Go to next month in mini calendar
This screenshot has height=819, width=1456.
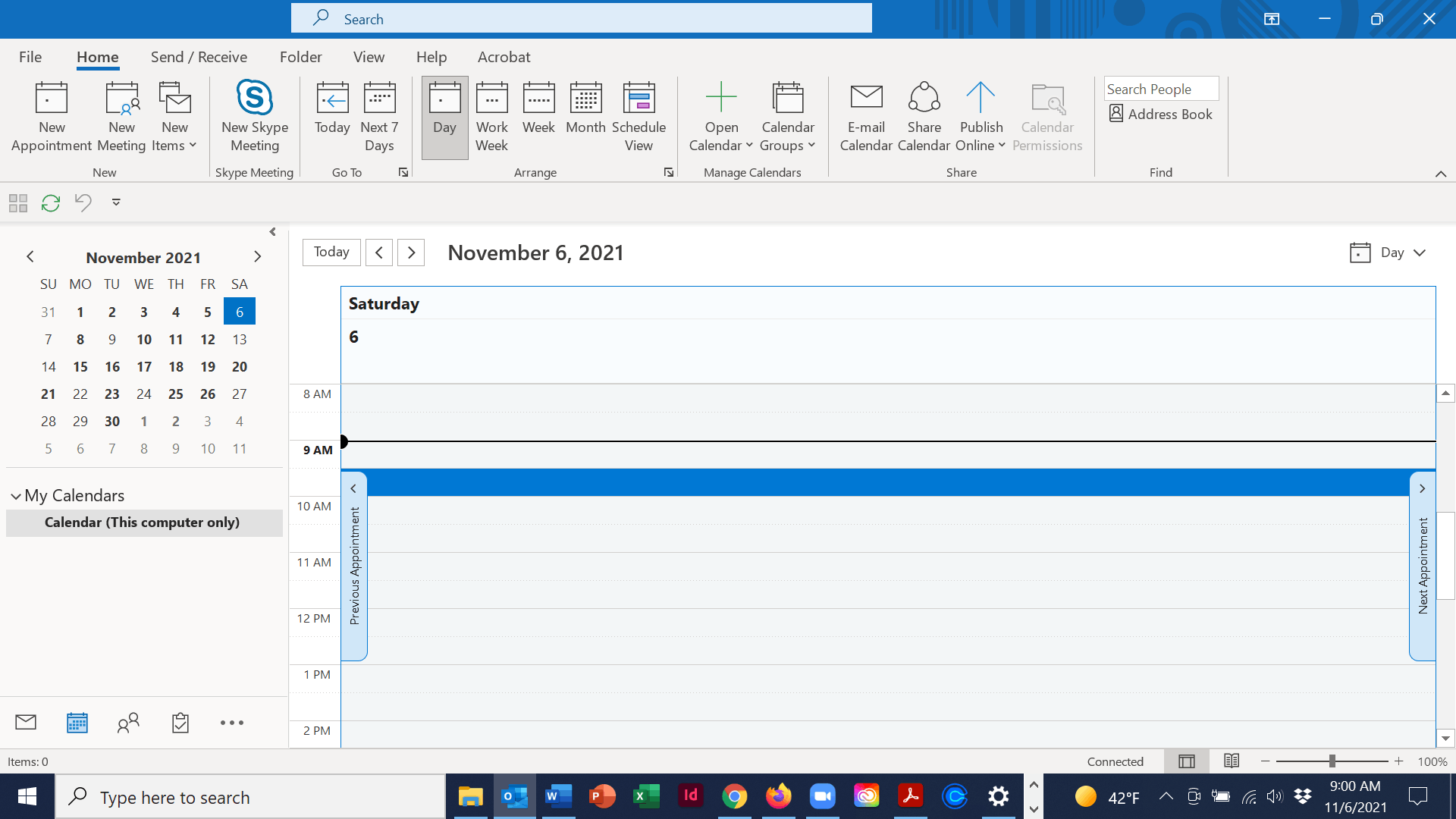[x=257, y=257]
